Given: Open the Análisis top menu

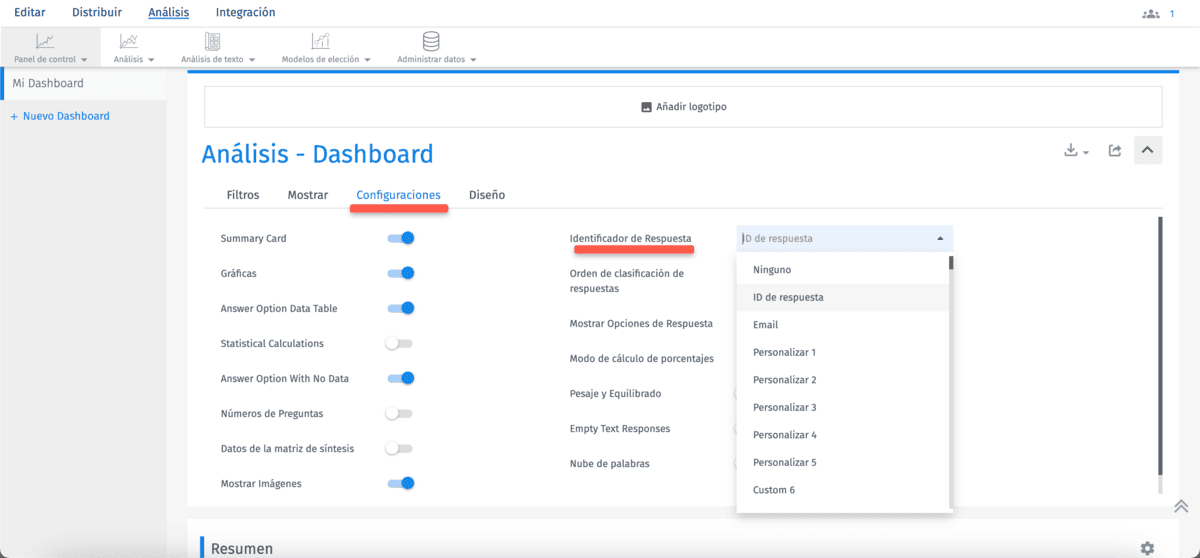Looking at the screenshot, I should pyautogui.click(x=169, y=13).
